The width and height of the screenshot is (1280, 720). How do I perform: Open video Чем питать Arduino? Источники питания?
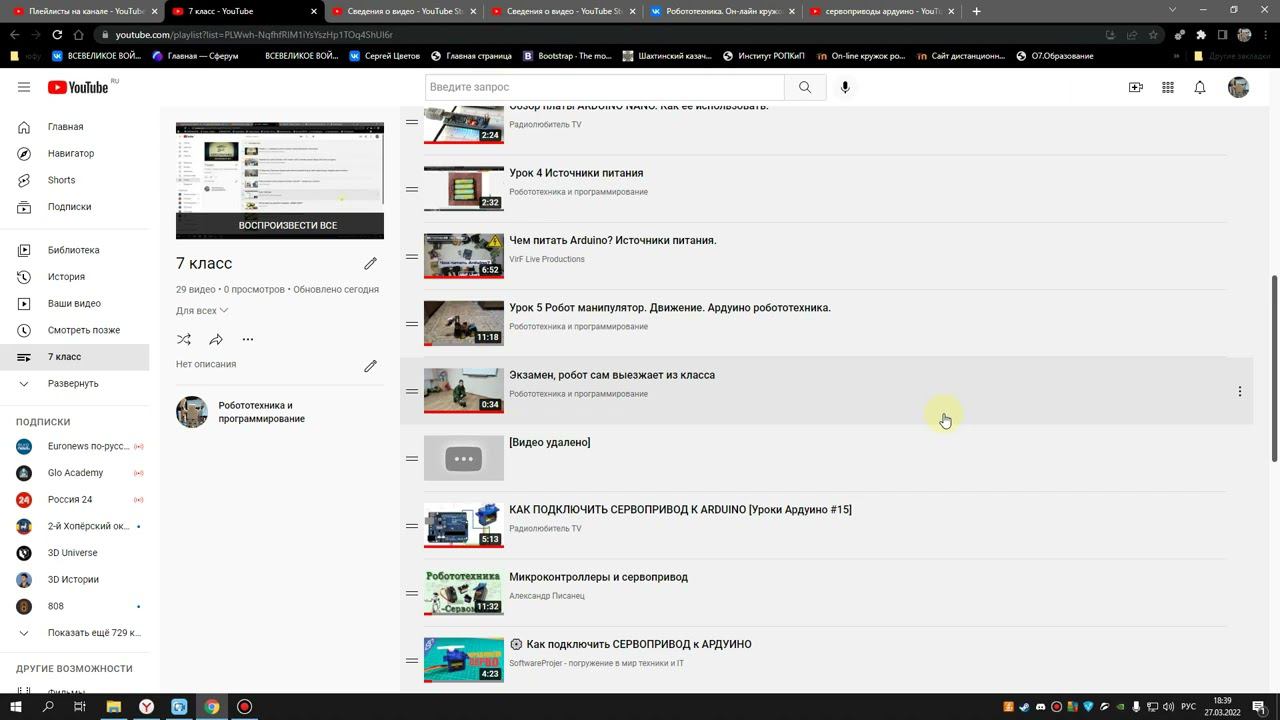(612, 240)
